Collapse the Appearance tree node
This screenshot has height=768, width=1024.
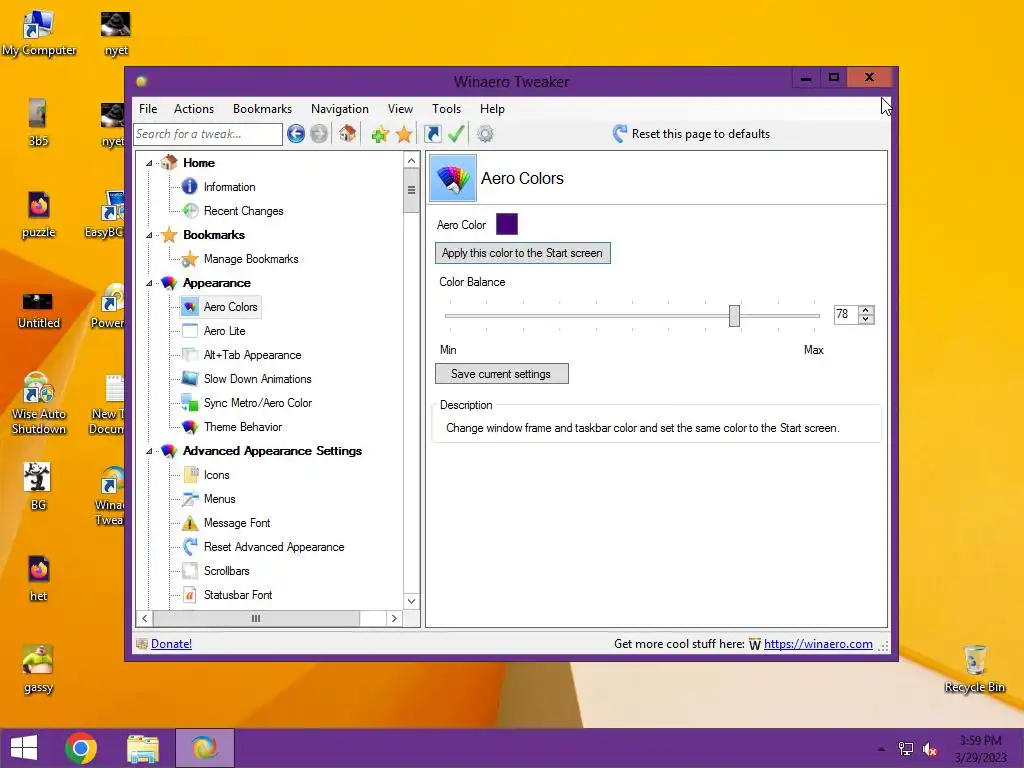tap(149, 283)
